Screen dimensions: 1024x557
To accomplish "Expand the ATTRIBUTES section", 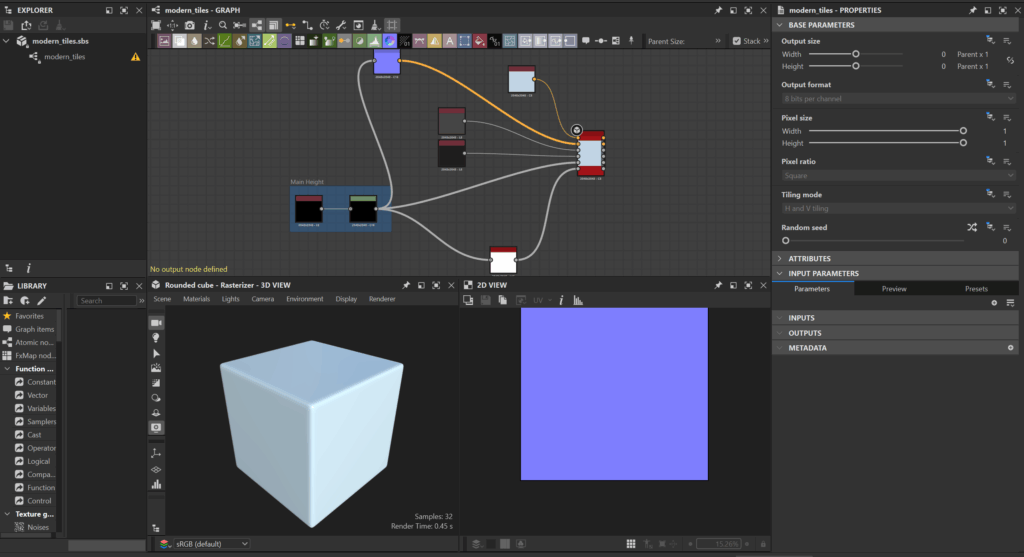I will pyautogui.click(x=895, y=259).
